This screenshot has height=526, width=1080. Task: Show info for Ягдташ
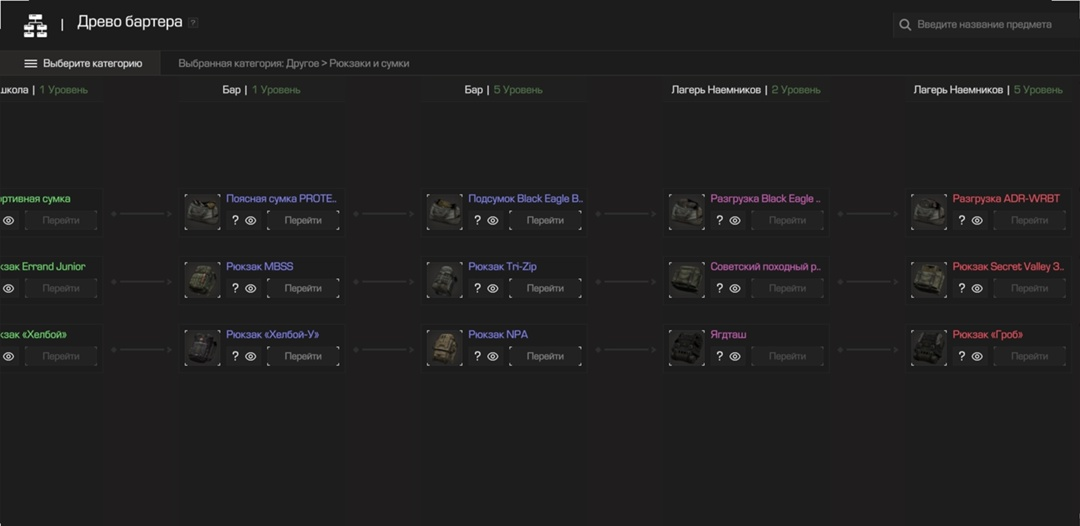click(720, 356)
